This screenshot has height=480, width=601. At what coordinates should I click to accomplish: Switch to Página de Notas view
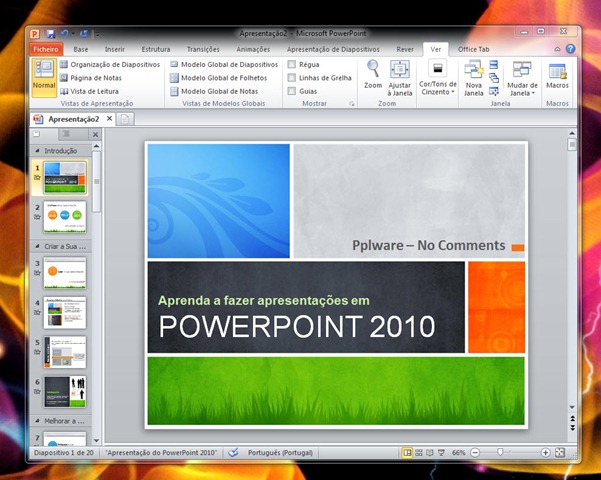[x=91, y=78]
